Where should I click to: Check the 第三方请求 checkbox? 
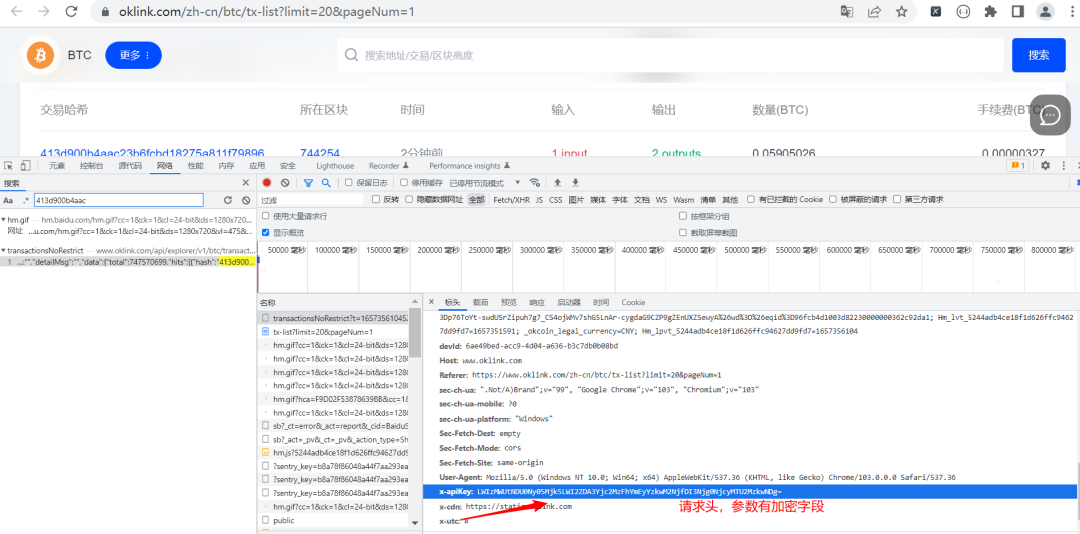coord(897,199)
